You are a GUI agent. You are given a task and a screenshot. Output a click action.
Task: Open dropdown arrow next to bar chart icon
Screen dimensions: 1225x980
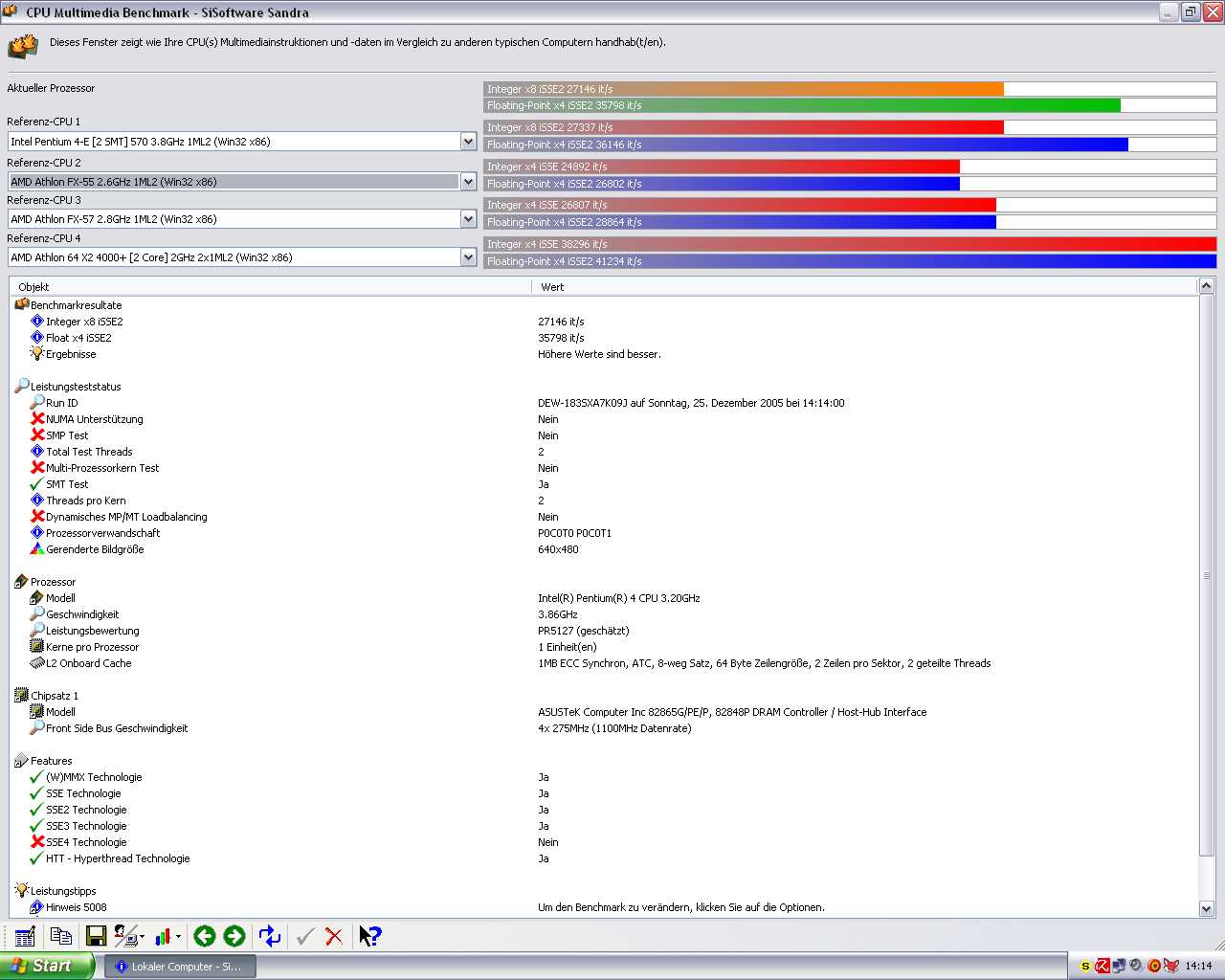tap(178, 937)
